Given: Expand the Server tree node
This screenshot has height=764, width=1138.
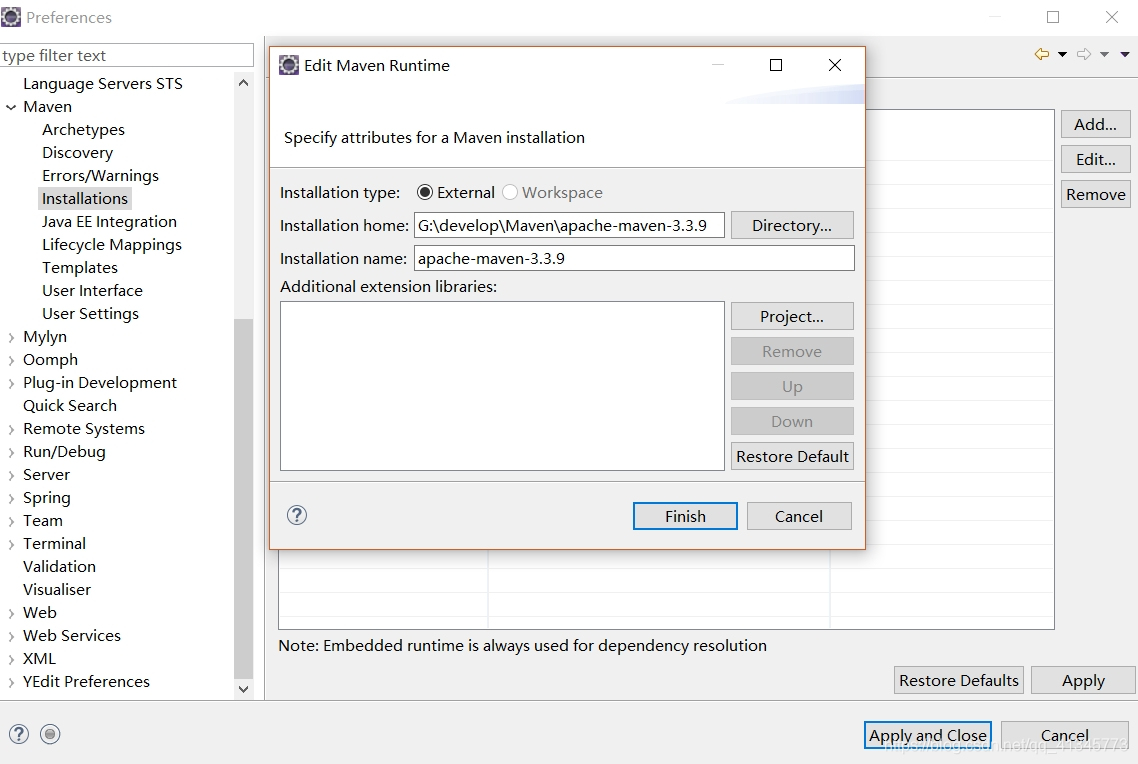Looking at the screenshot, I should (11, 475).
